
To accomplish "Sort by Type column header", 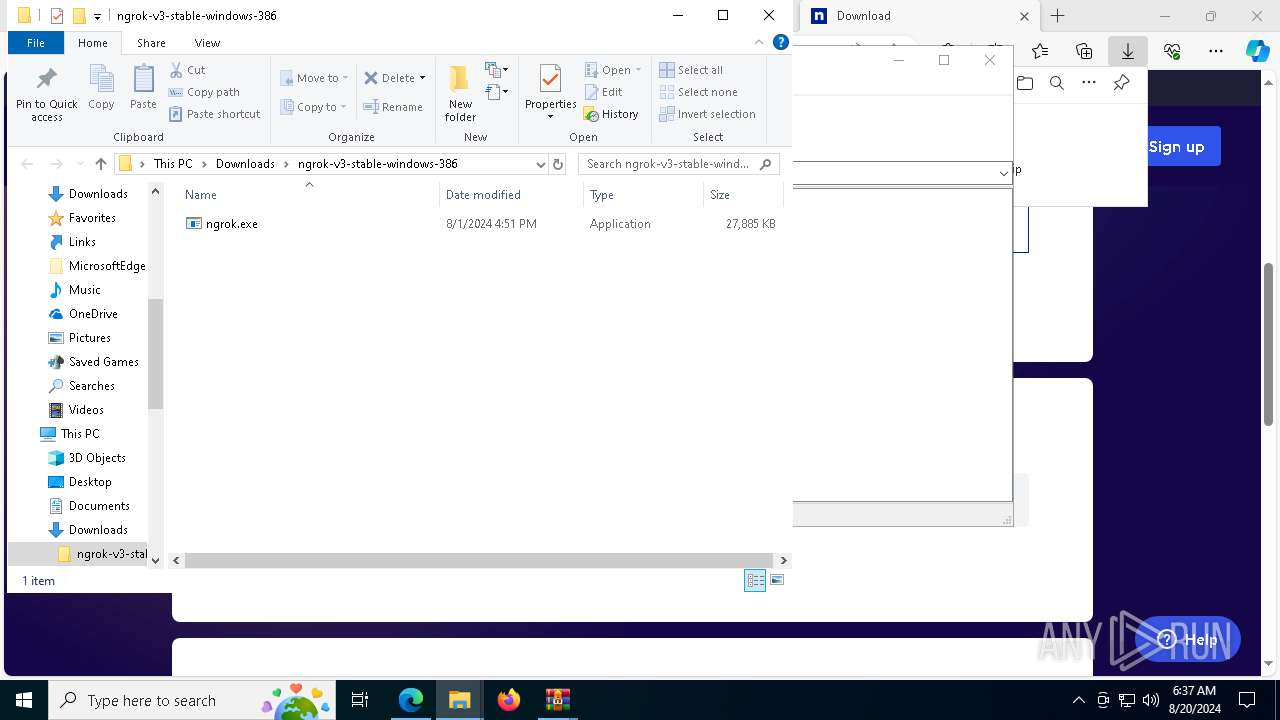I will pyautogui.click(x=643, y=195).
